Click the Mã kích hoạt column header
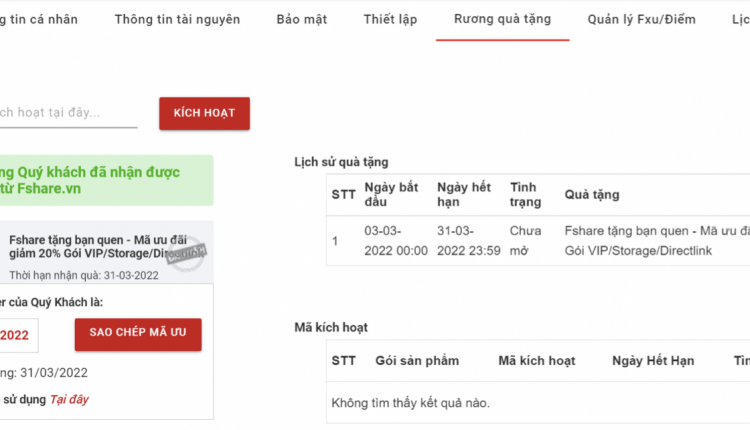The image size is (750, 430). click(x=537, y=361)
